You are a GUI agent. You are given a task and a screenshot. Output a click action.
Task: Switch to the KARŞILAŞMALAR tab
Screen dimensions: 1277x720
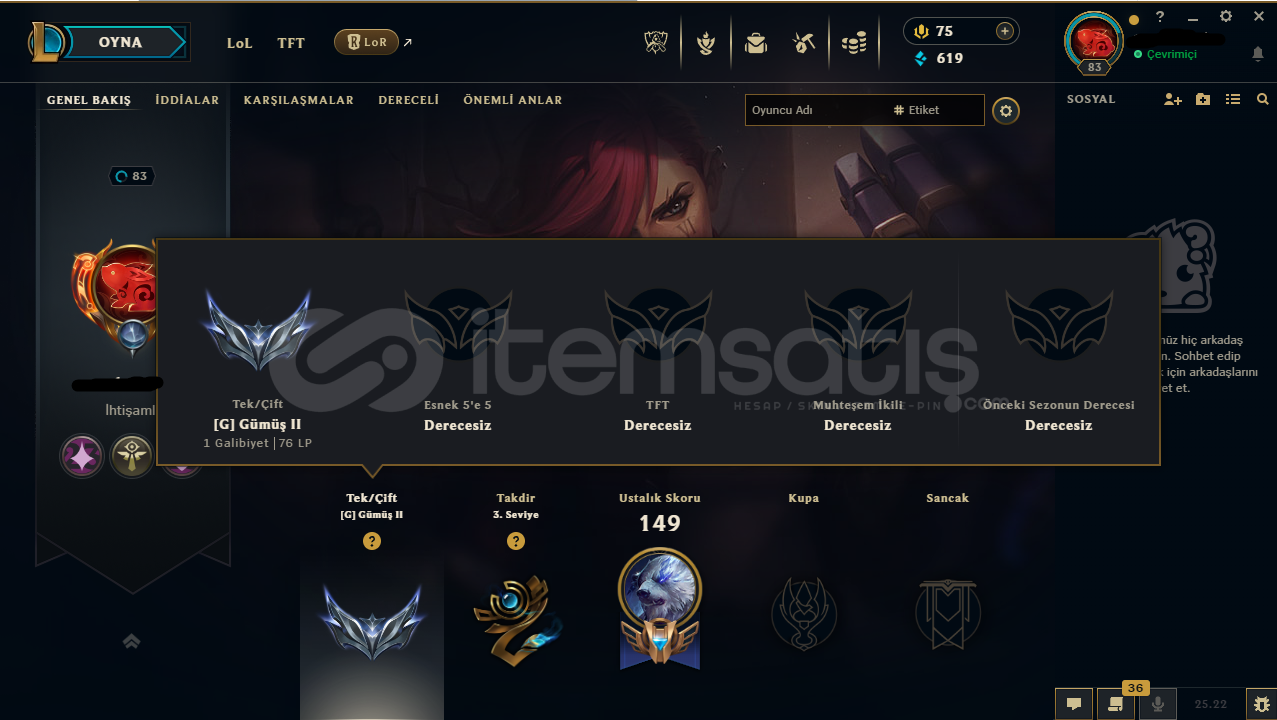[x=298, y=100]
